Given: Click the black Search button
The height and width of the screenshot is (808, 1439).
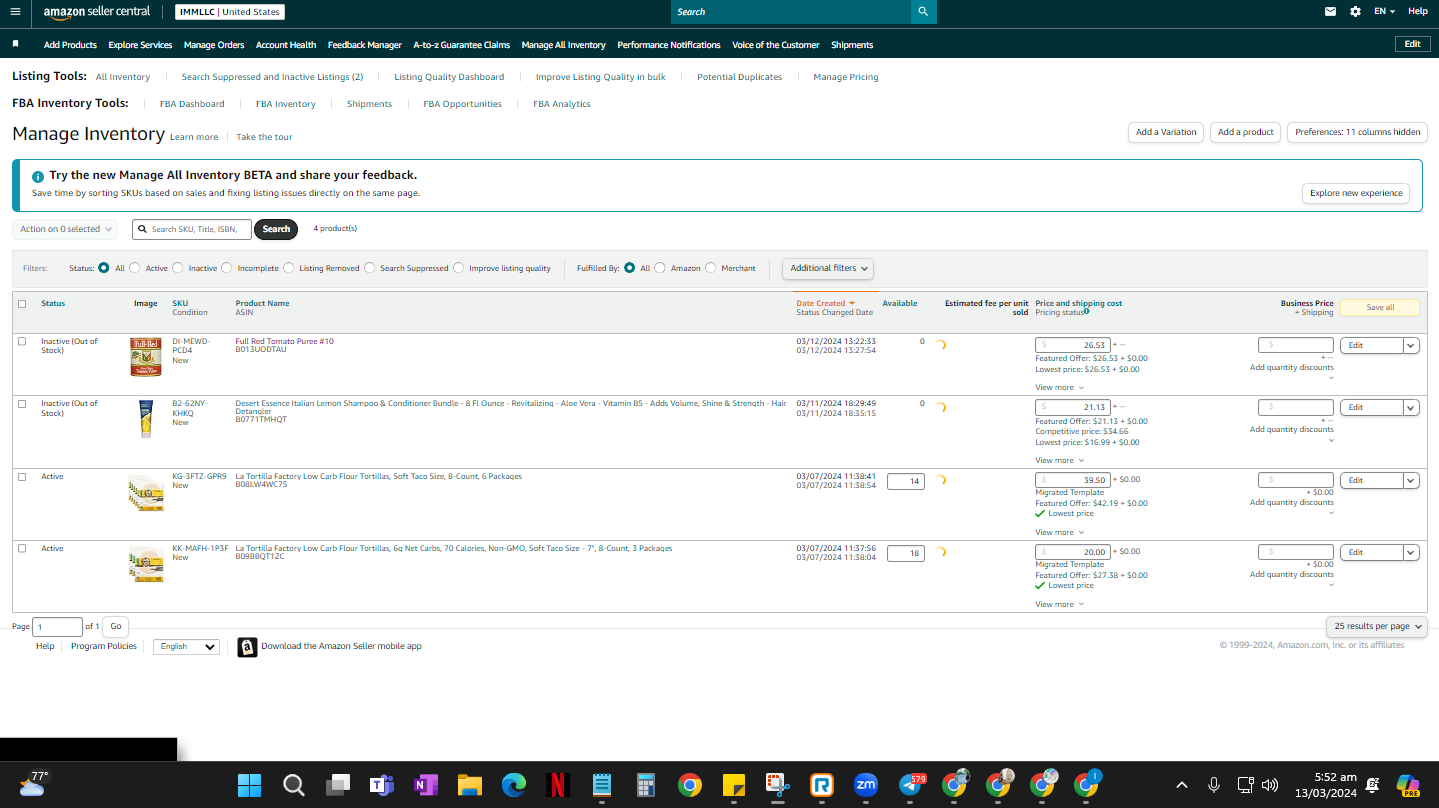Looking at the screenshot, I should pyautogui.click(x=276, y=229).
